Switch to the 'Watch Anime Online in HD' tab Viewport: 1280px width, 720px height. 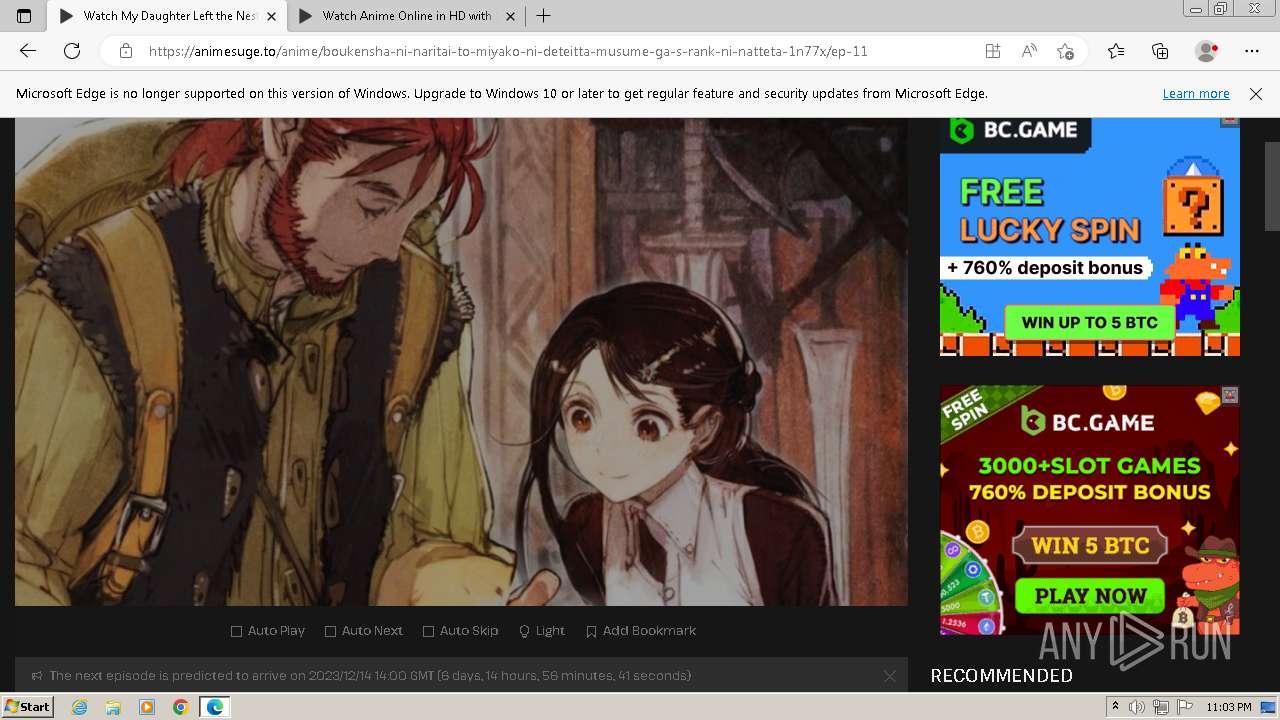[406, 16]
